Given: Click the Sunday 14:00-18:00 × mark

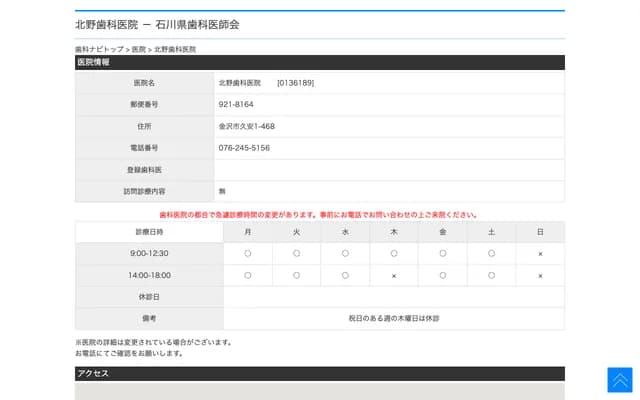Looking at the screenshot, I should click(x=540, y=275).
